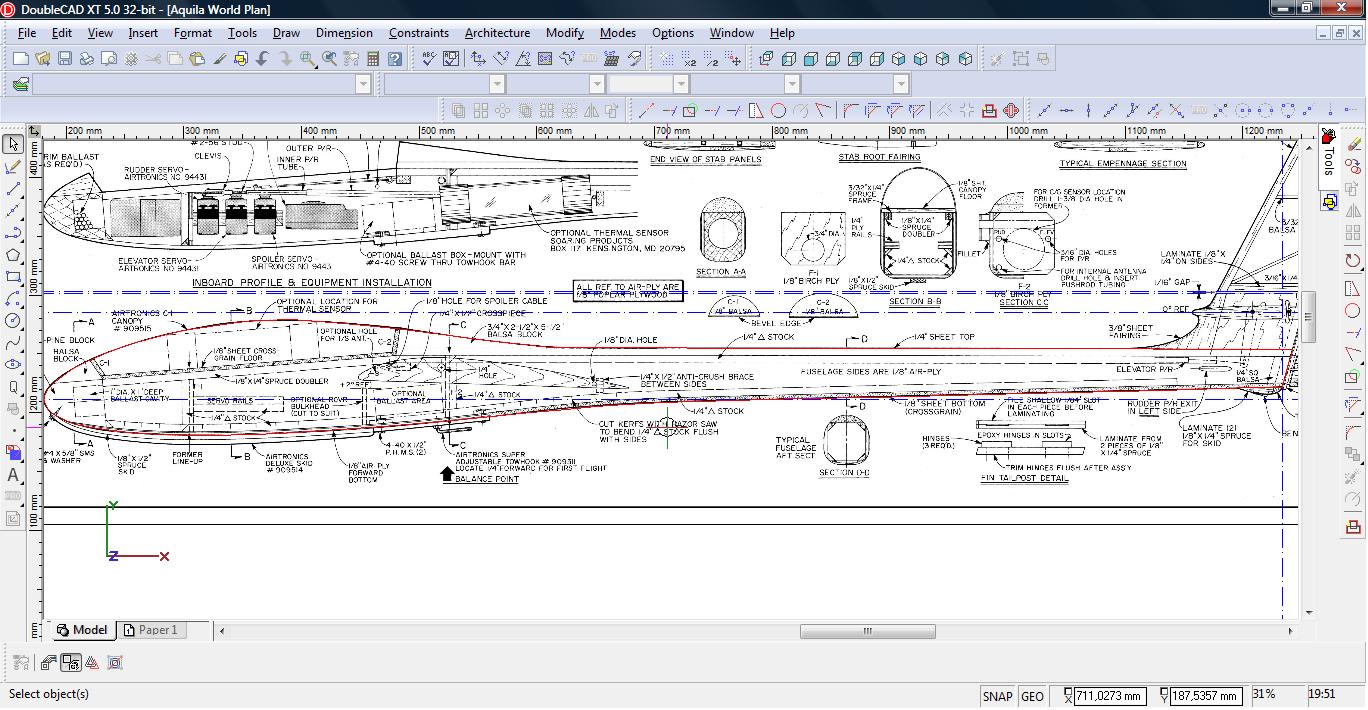1368x710 pixels.
Task: Click the Save diskette icon
Action: 64,59
